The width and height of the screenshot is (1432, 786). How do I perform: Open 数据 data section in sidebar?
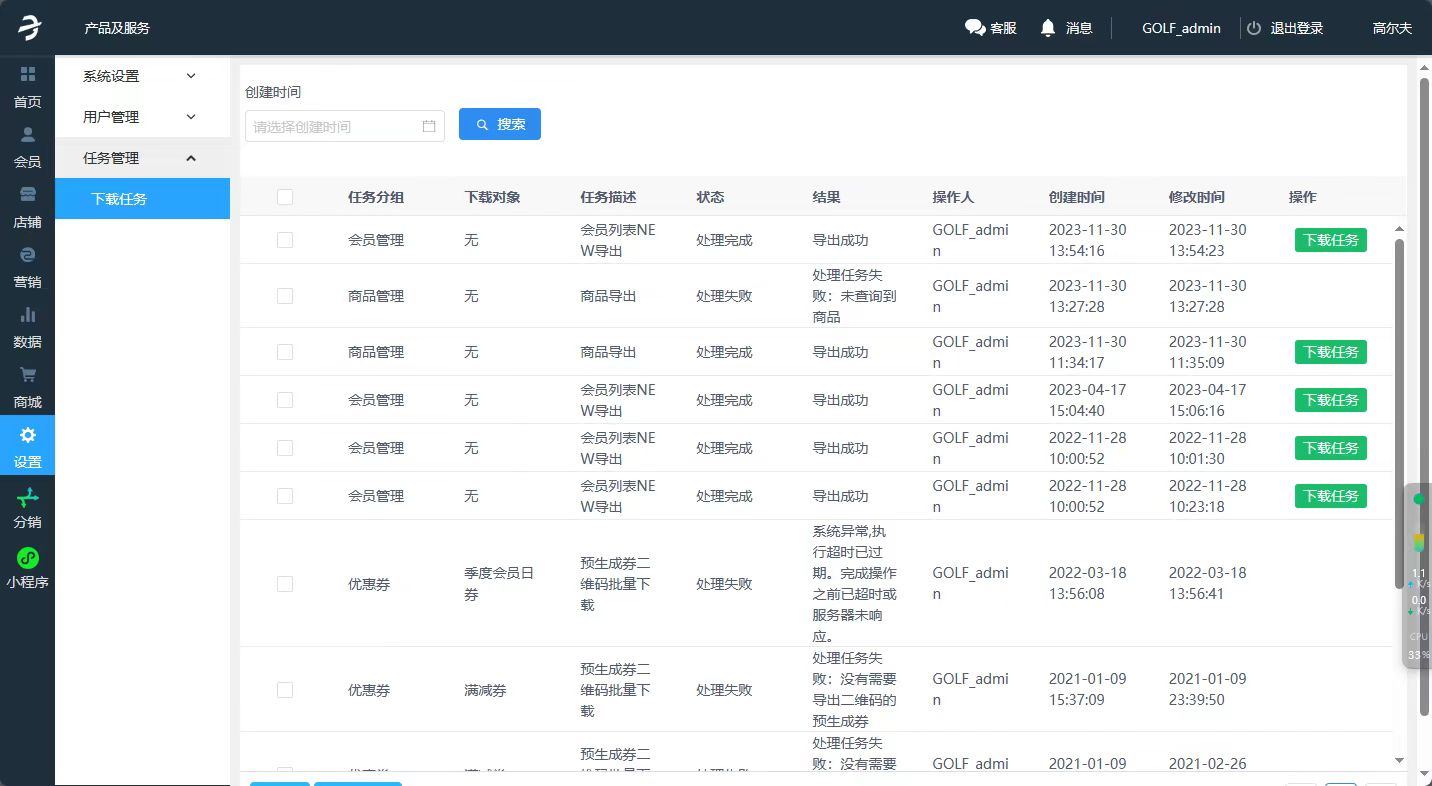[27, 327]
